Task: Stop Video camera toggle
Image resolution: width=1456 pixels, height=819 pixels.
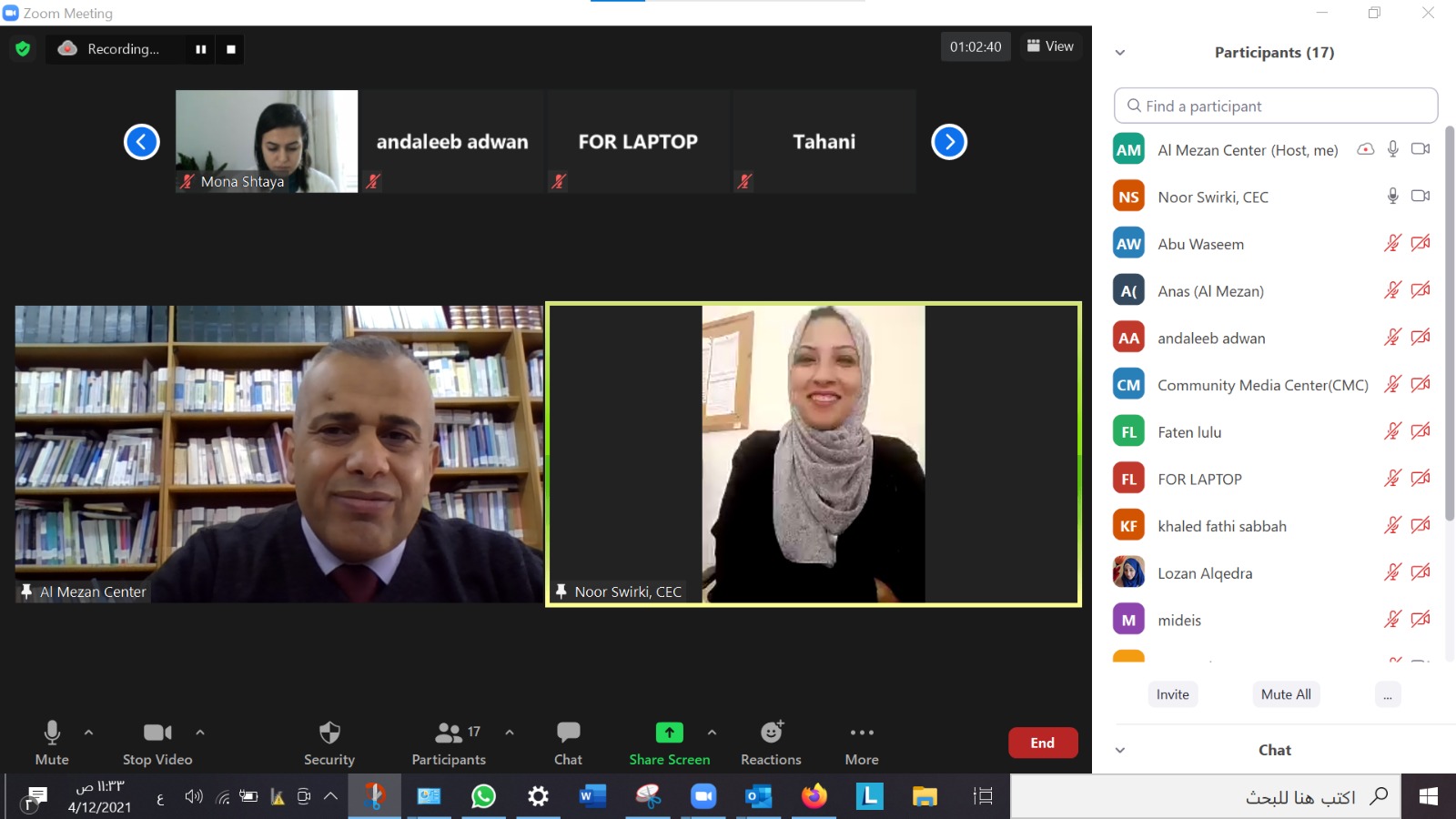Action: click(157, 743)
